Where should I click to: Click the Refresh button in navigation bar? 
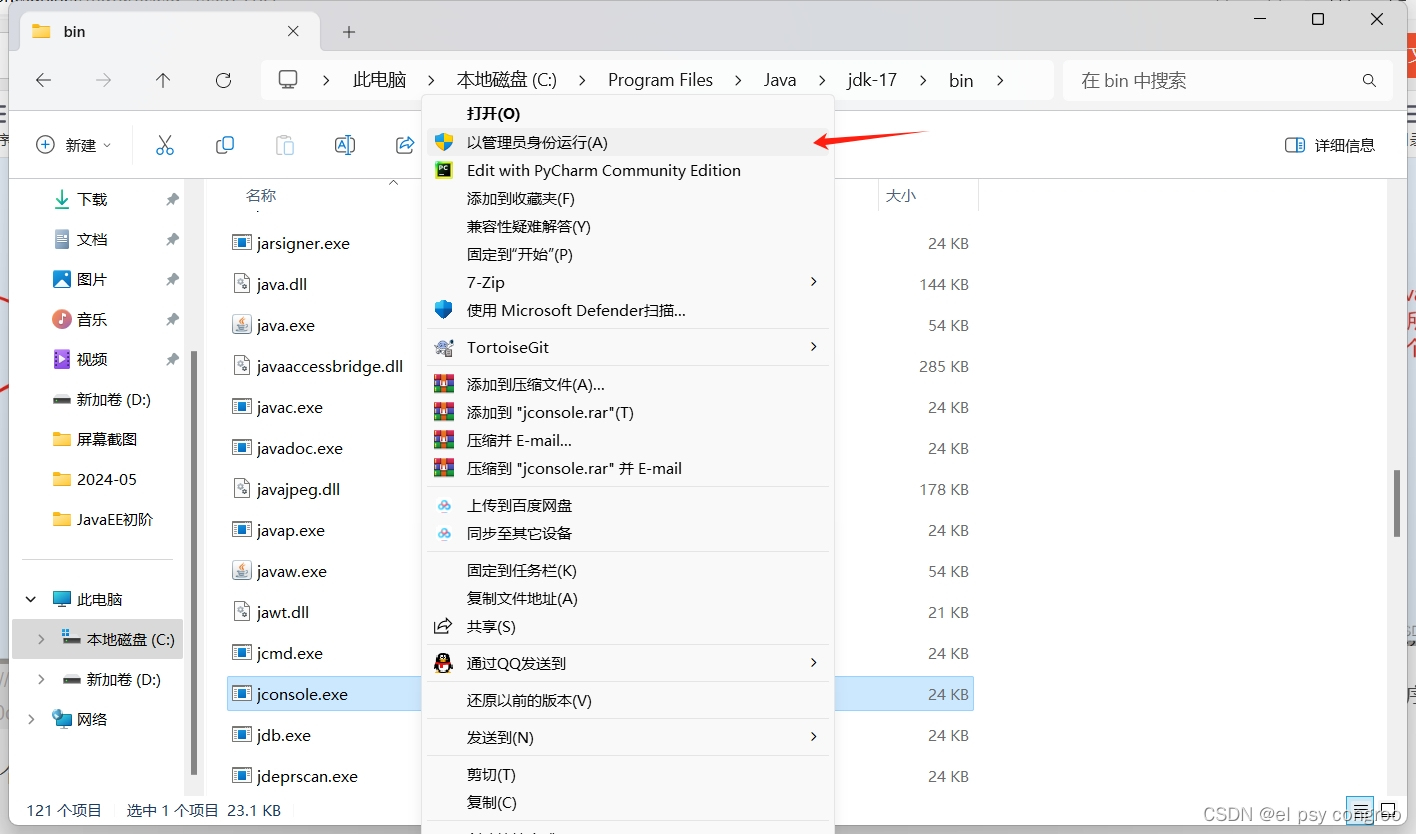click(x=224, y=80)
